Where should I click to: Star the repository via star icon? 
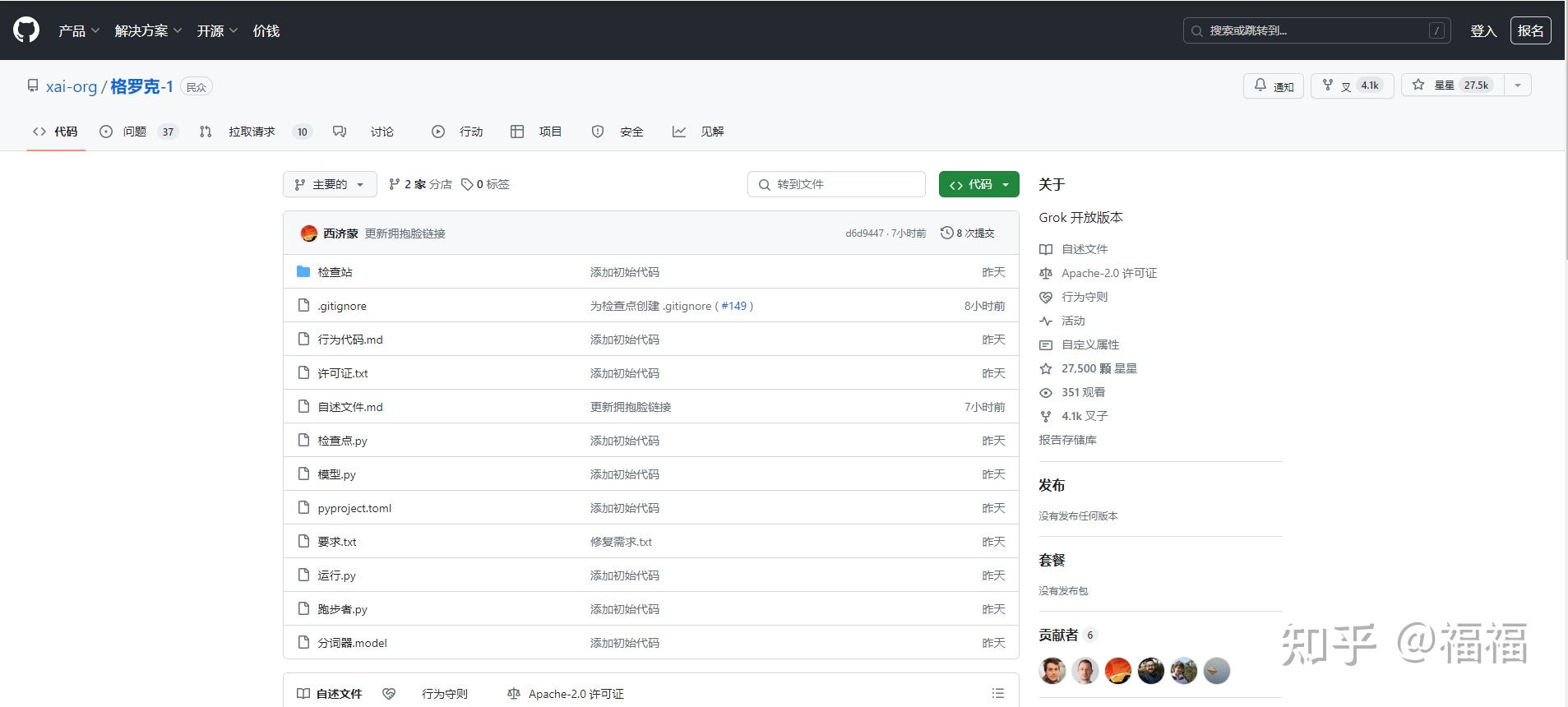(x=1418, y=85)
